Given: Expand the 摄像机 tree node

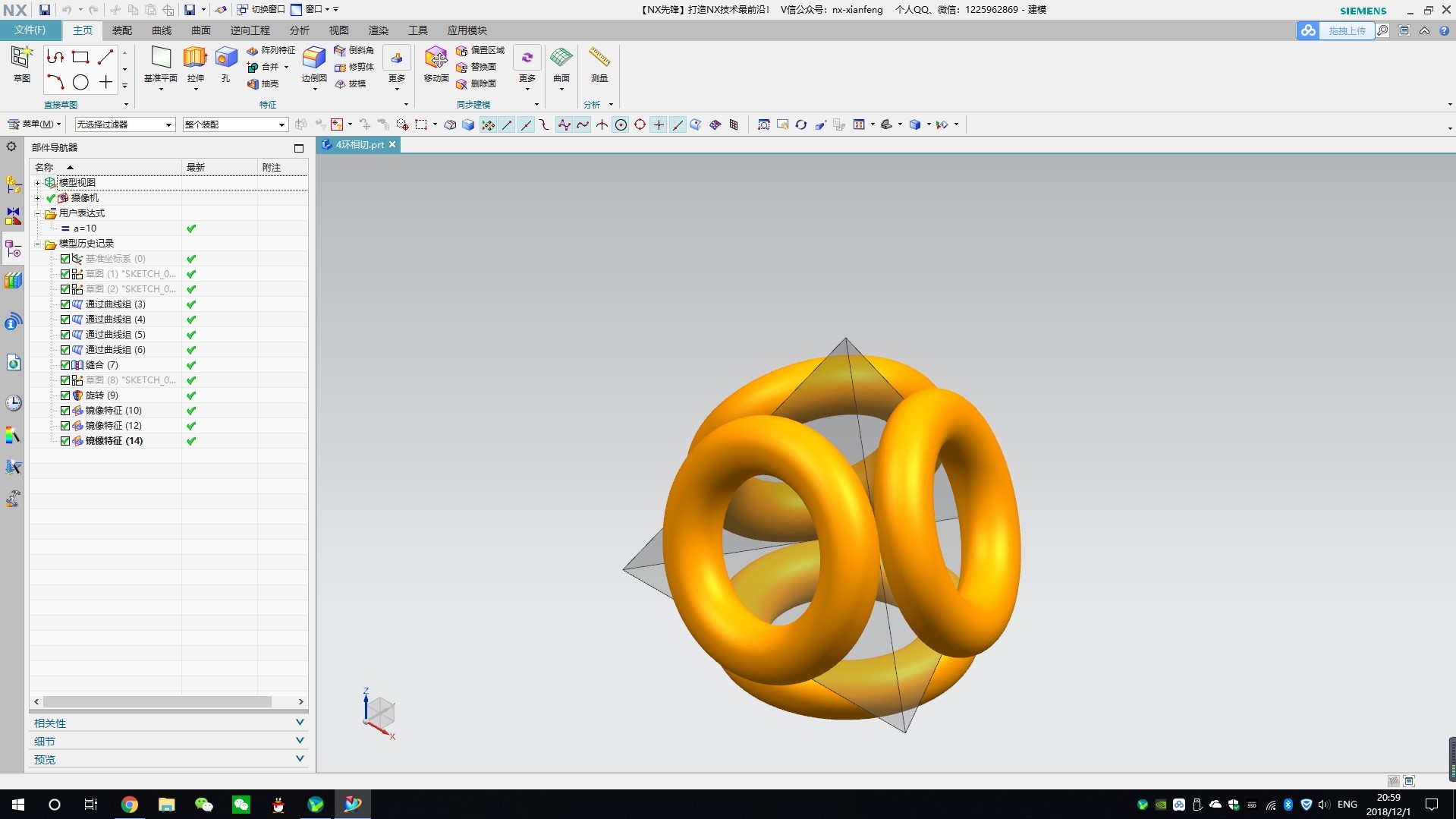Looking at the screenshot, I should (x=37, y=198).
